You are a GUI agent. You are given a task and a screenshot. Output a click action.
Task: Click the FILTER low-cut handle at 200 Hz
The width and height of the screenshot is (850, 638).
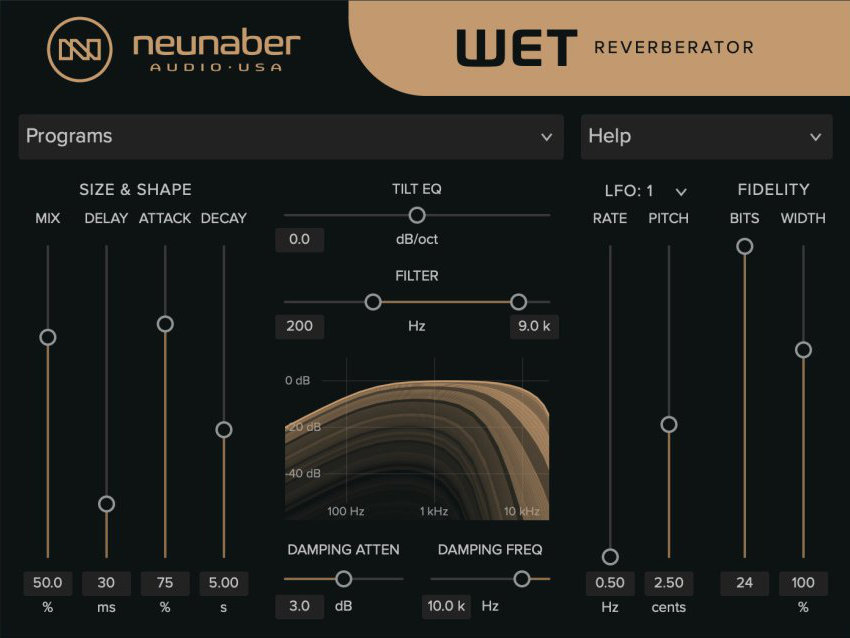[x=374, y=301]
